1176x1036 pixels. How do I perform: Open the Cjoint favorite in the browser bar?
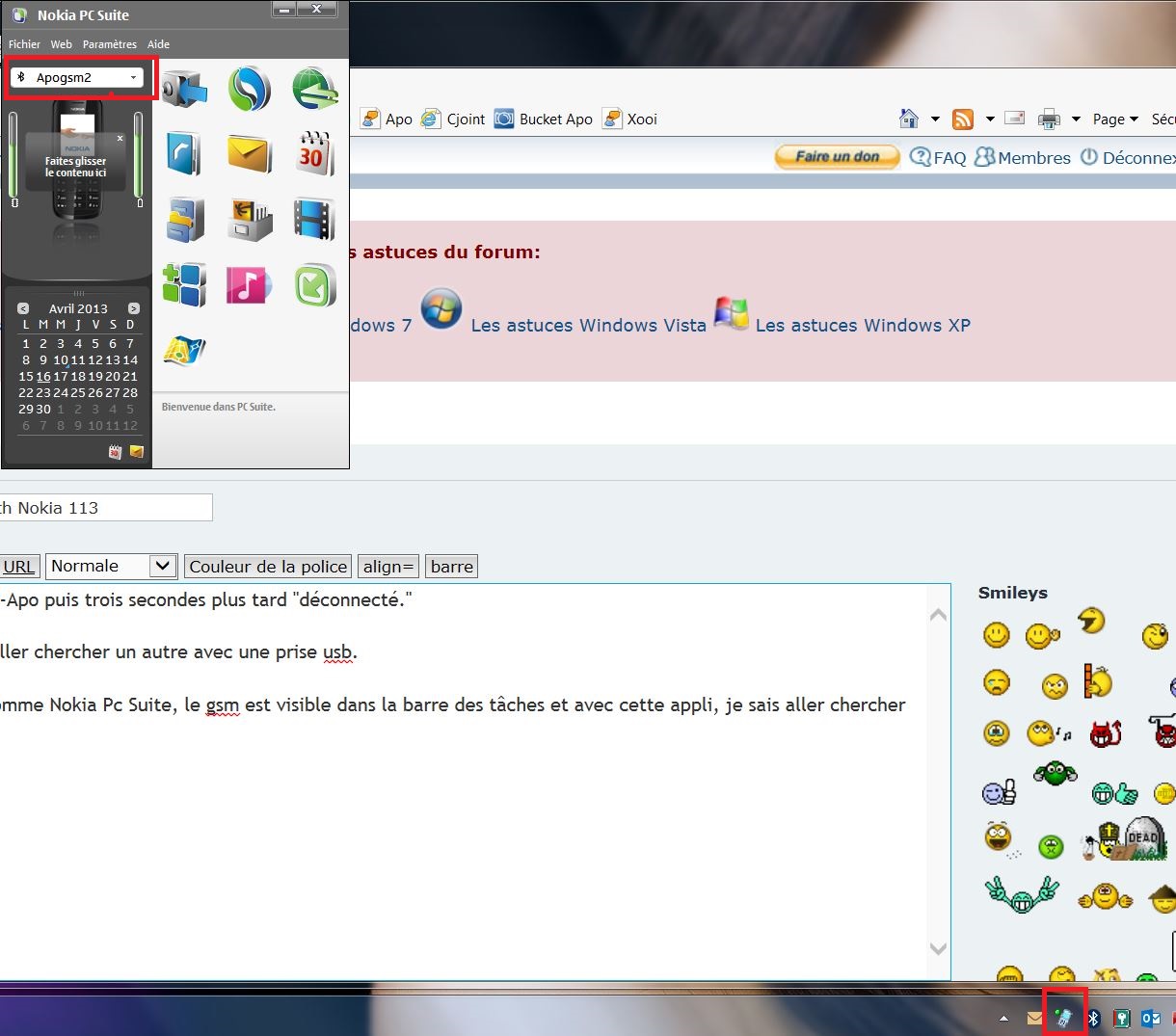453,119
